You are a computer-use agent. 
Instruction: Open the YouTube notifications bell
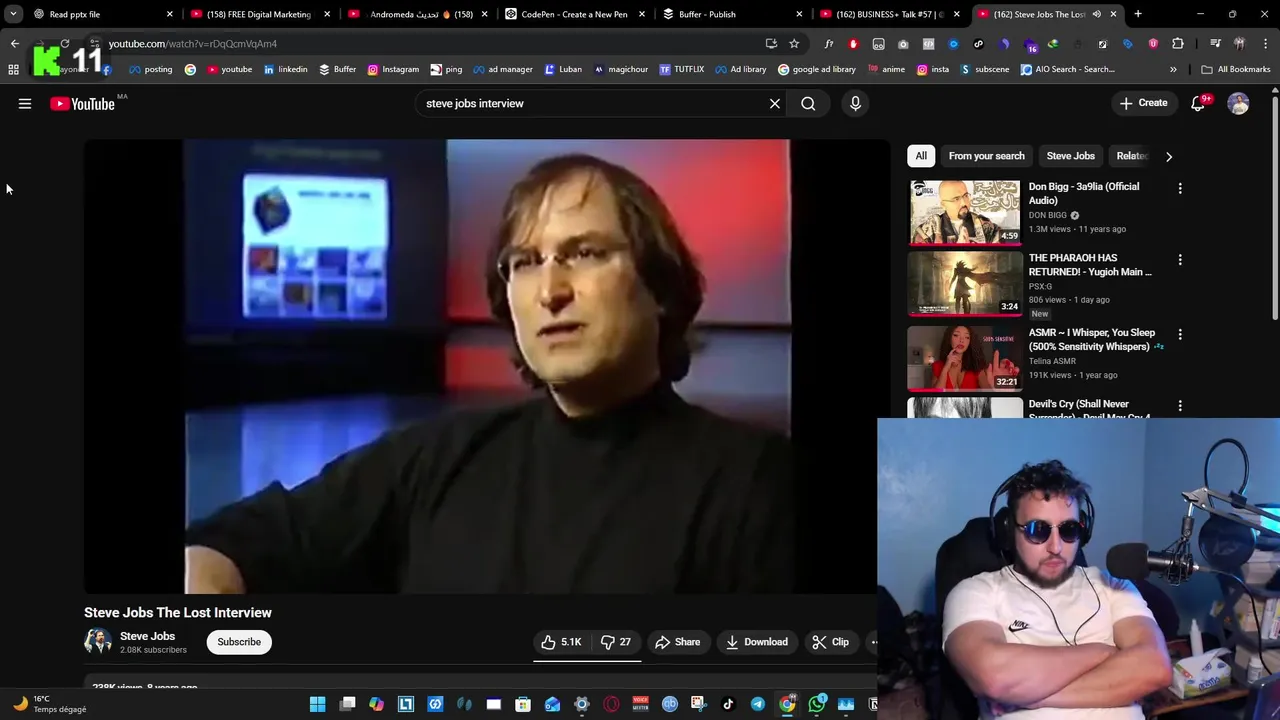(x=1198, y=103)
